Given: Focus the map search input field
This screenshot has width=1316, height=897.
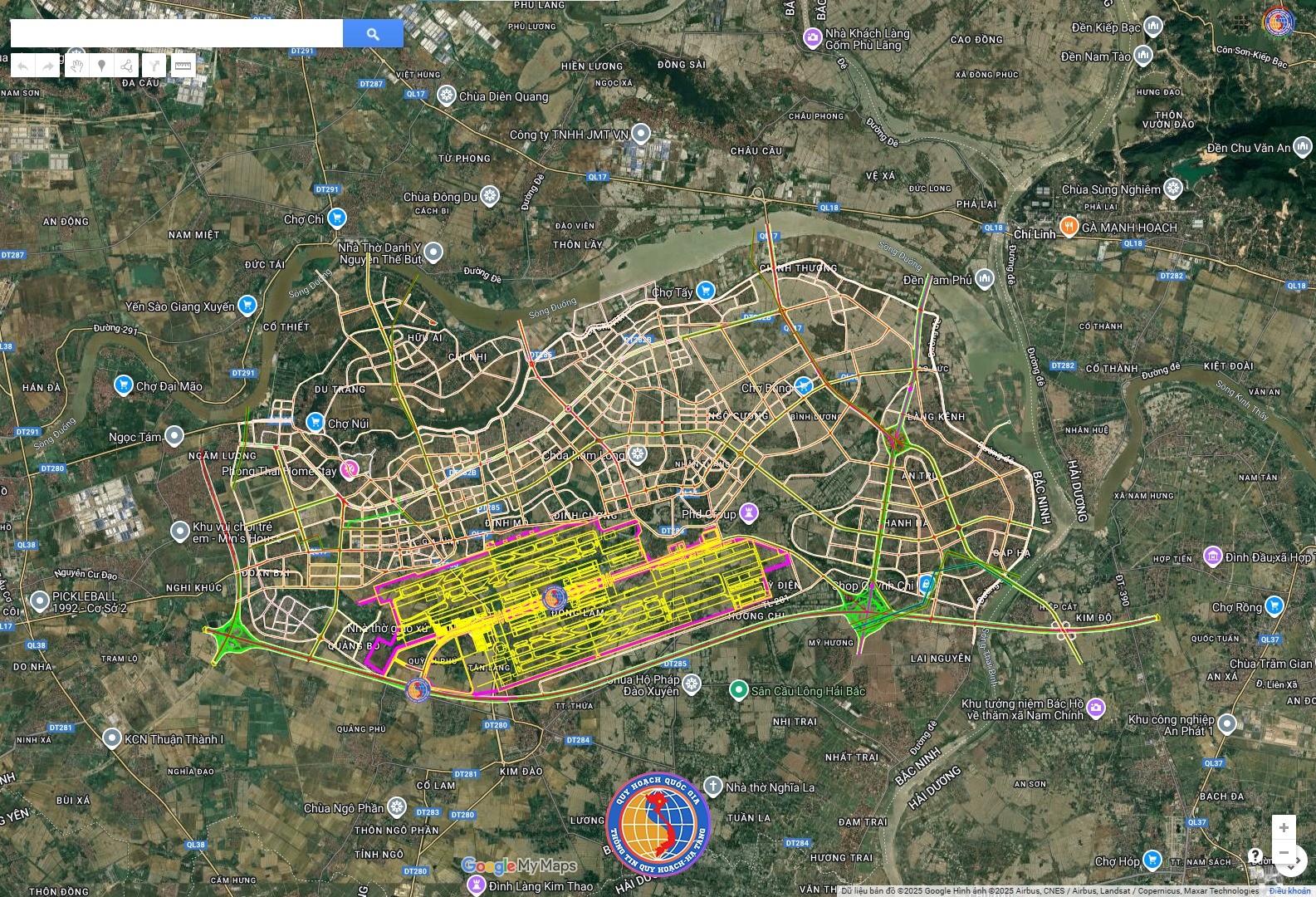Looking at the screenshot, I should 176,34.
